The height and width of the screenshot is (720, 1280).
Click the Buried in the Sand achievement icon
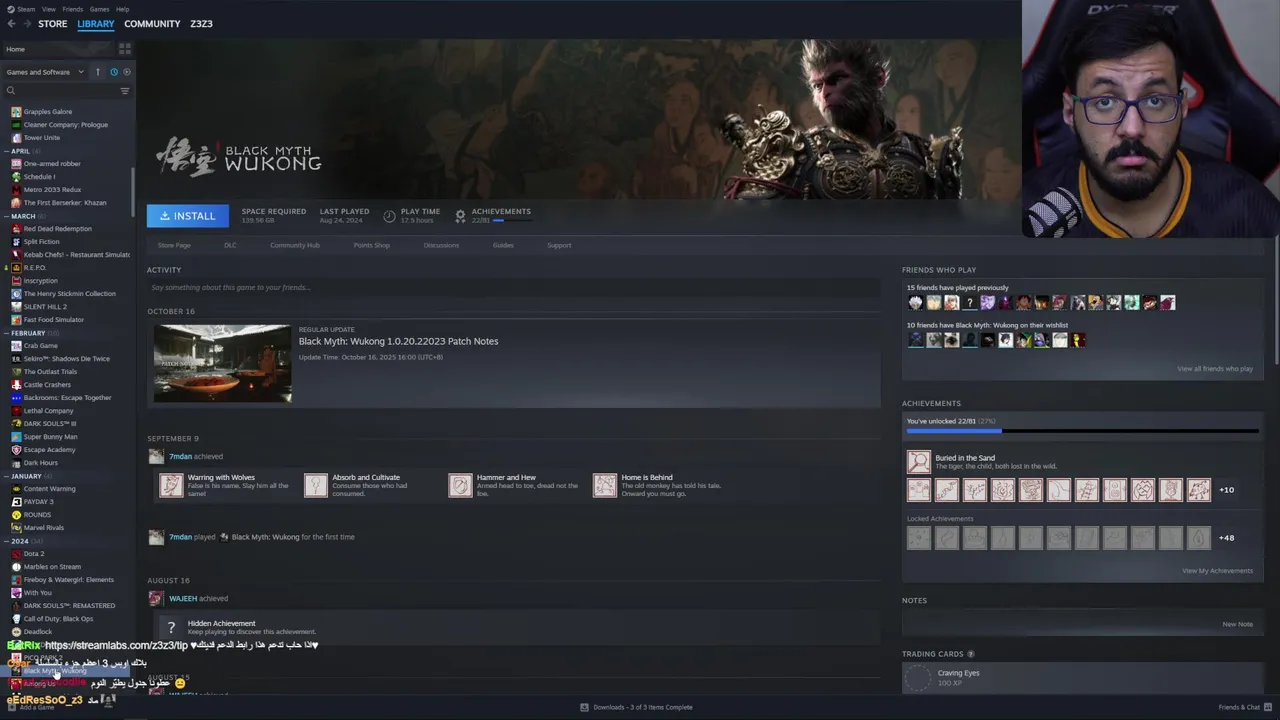pyautogui.click(x=918, y=462)
